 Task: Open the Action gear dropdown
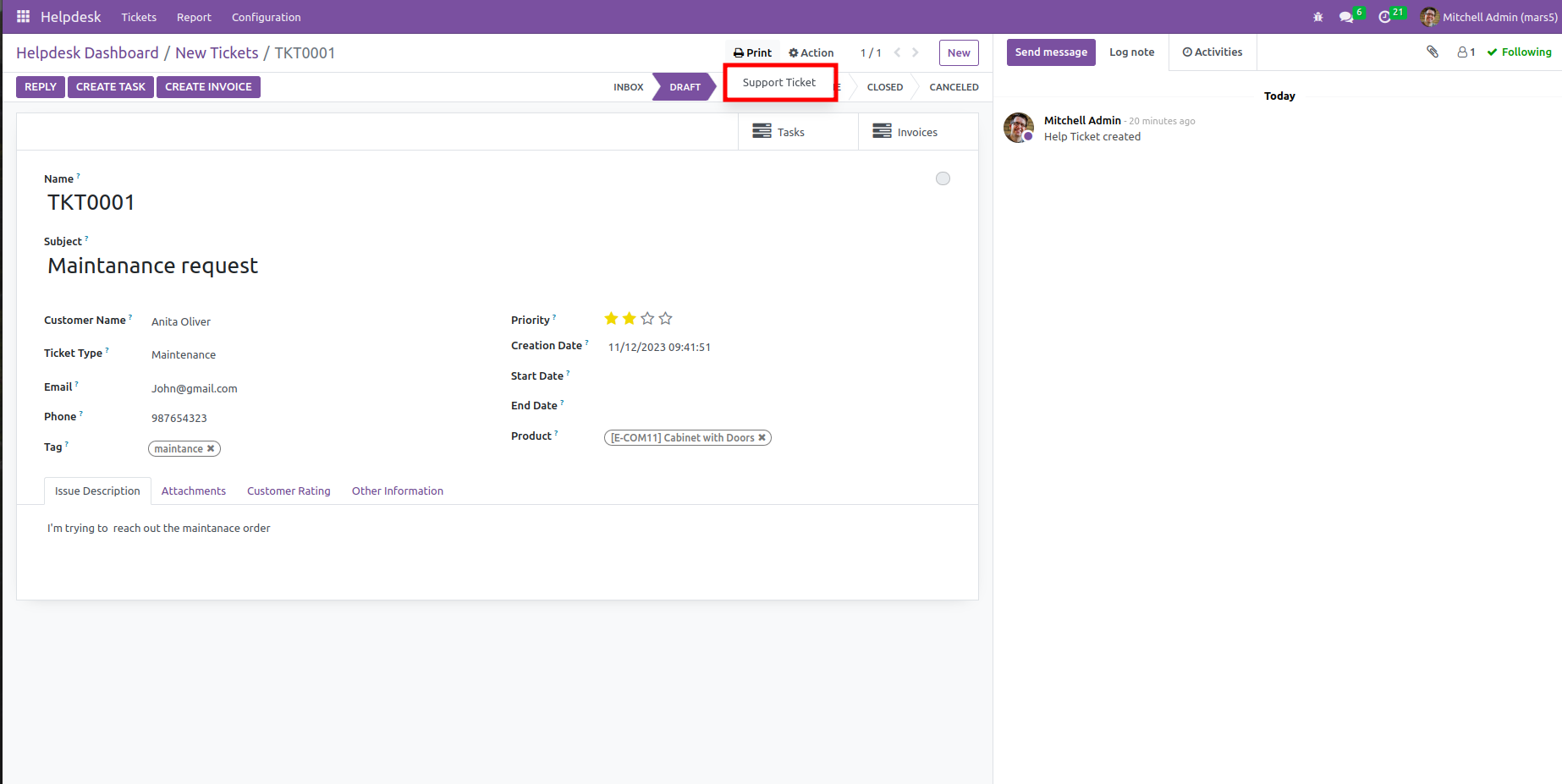[811, 52]
